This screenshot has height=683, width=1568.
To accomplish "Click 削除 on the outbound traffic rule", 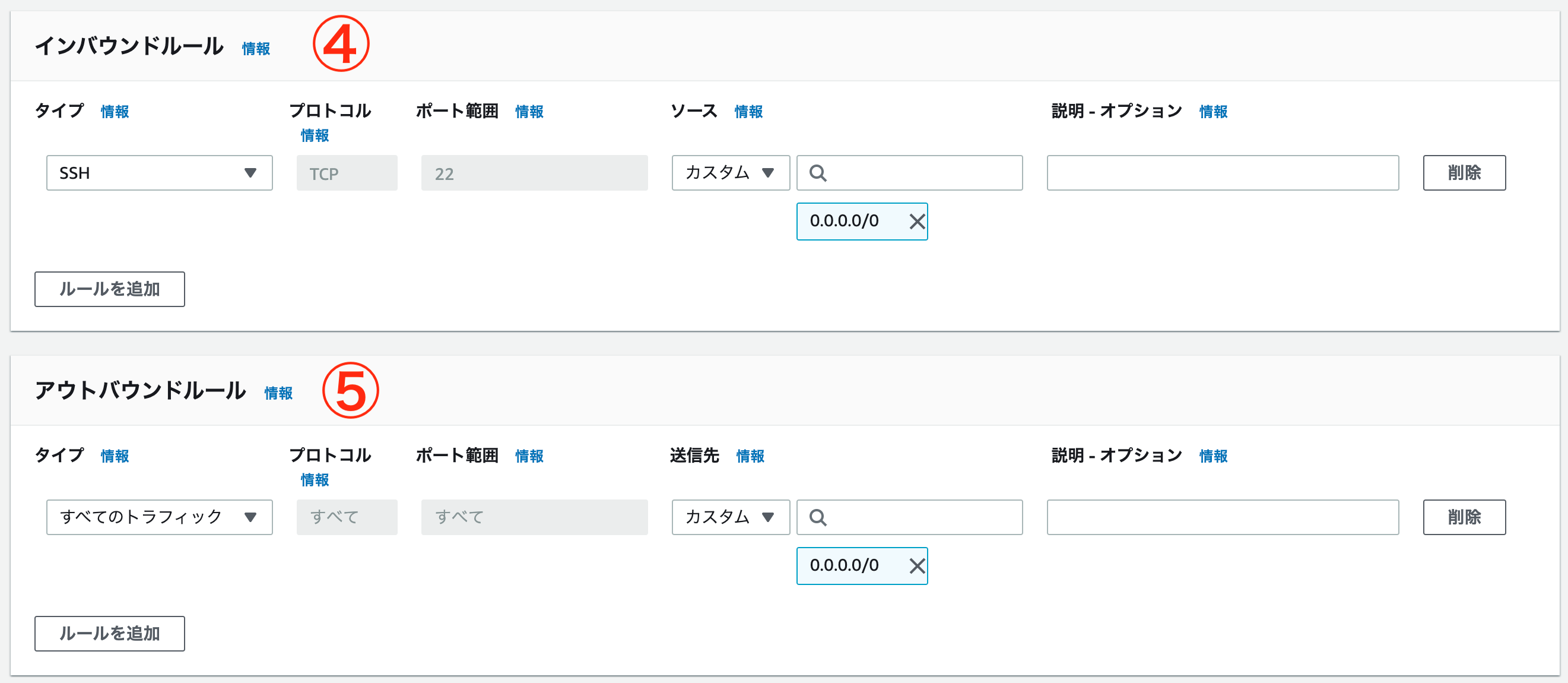I will point(1464,517).
